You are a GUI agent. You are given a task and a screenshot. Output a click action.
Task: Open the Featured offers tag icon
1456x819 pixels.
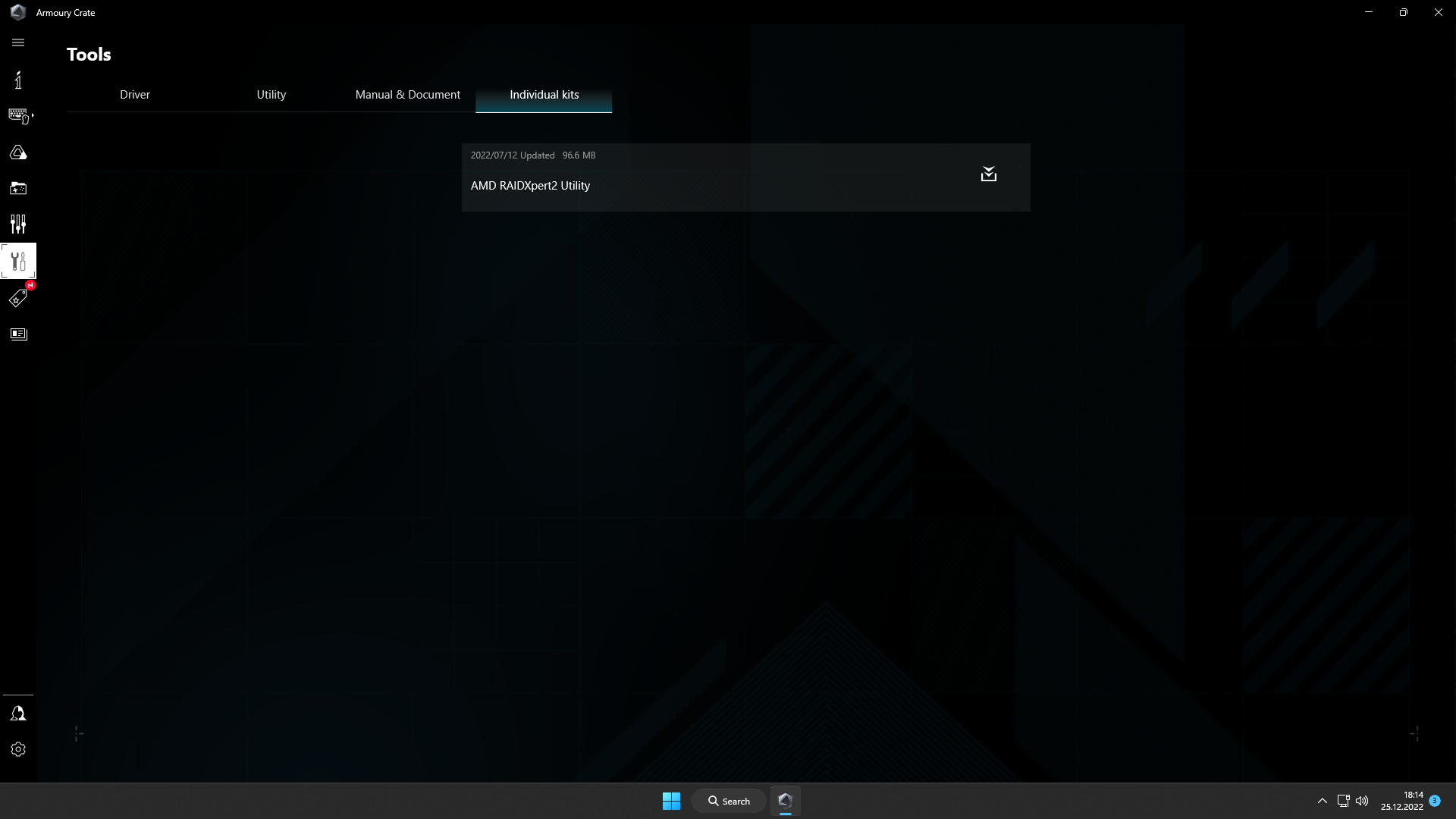[x=18, y=297]
